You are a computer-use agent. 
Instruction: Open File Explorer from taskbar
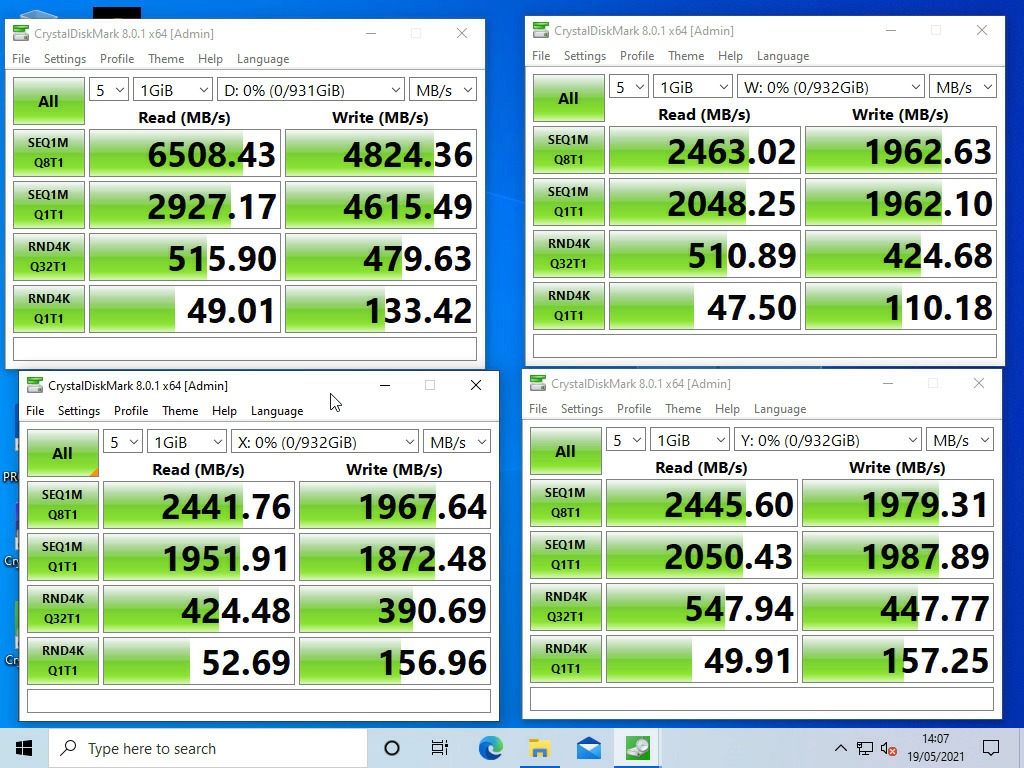[x=539, y=748]
